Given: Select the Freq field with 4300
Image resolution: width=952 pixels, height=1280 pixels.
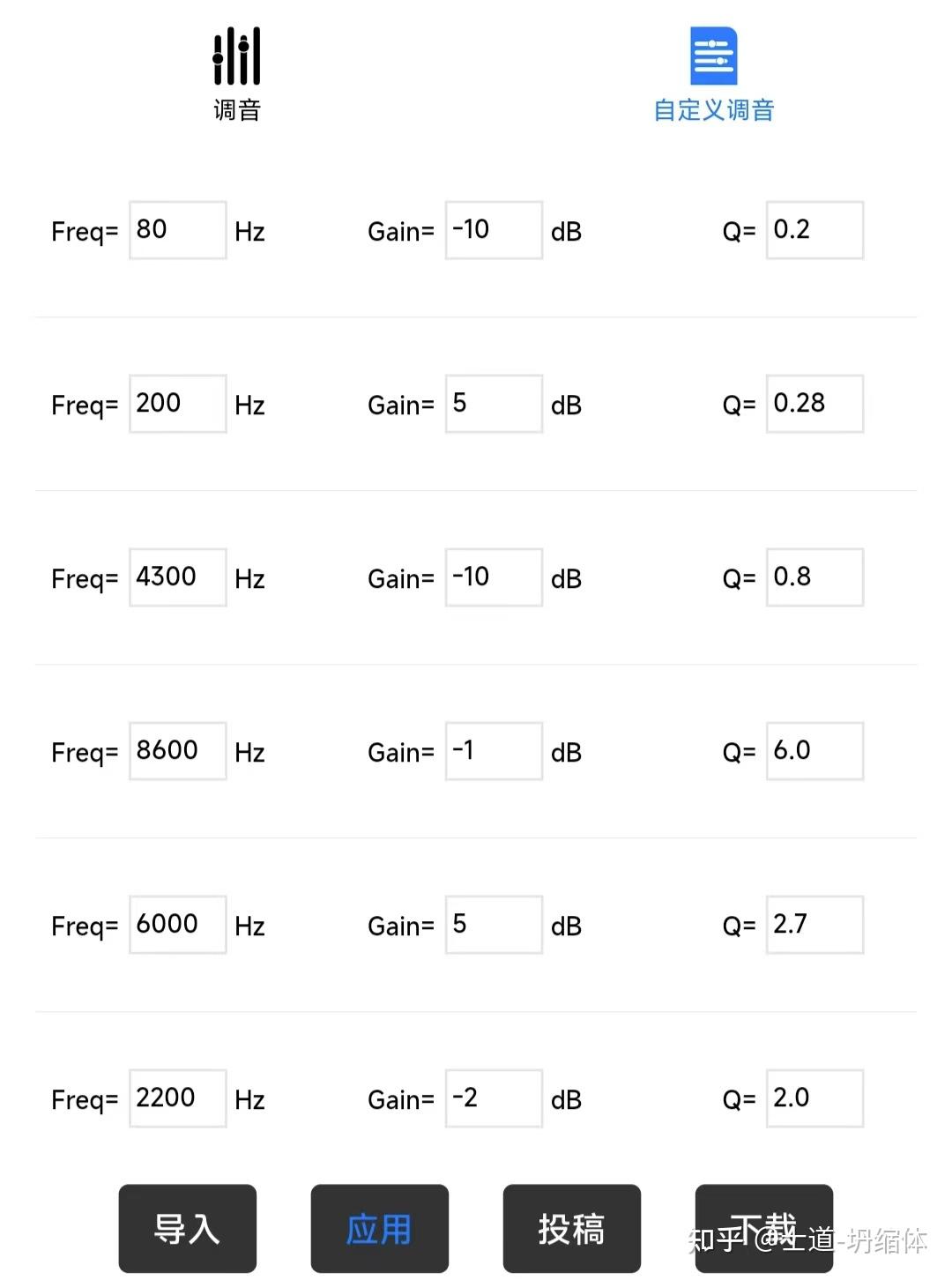Looking at the screenshot, I should [177, 577].
